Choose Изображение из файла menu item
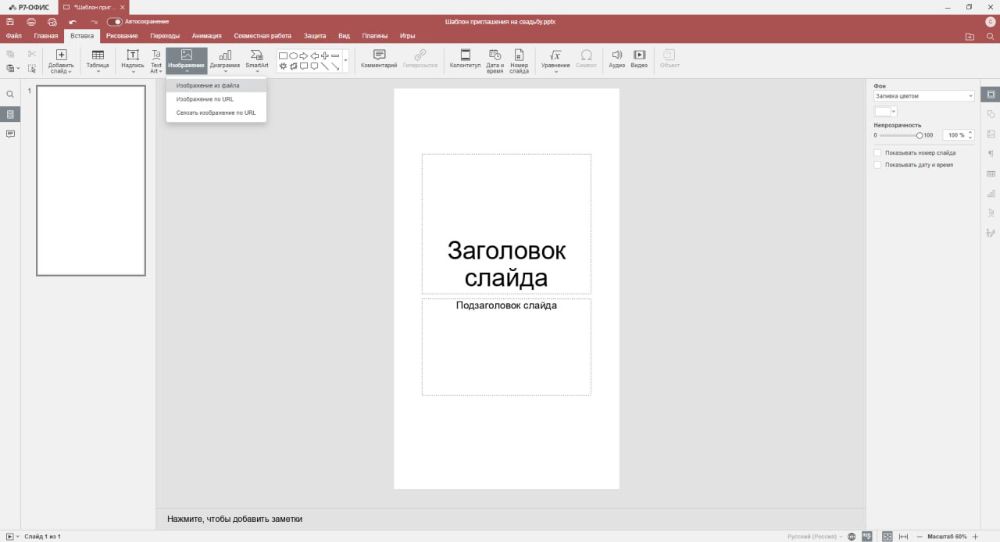1000x542 pixels. pyautogui.click(x=208, y=86)
